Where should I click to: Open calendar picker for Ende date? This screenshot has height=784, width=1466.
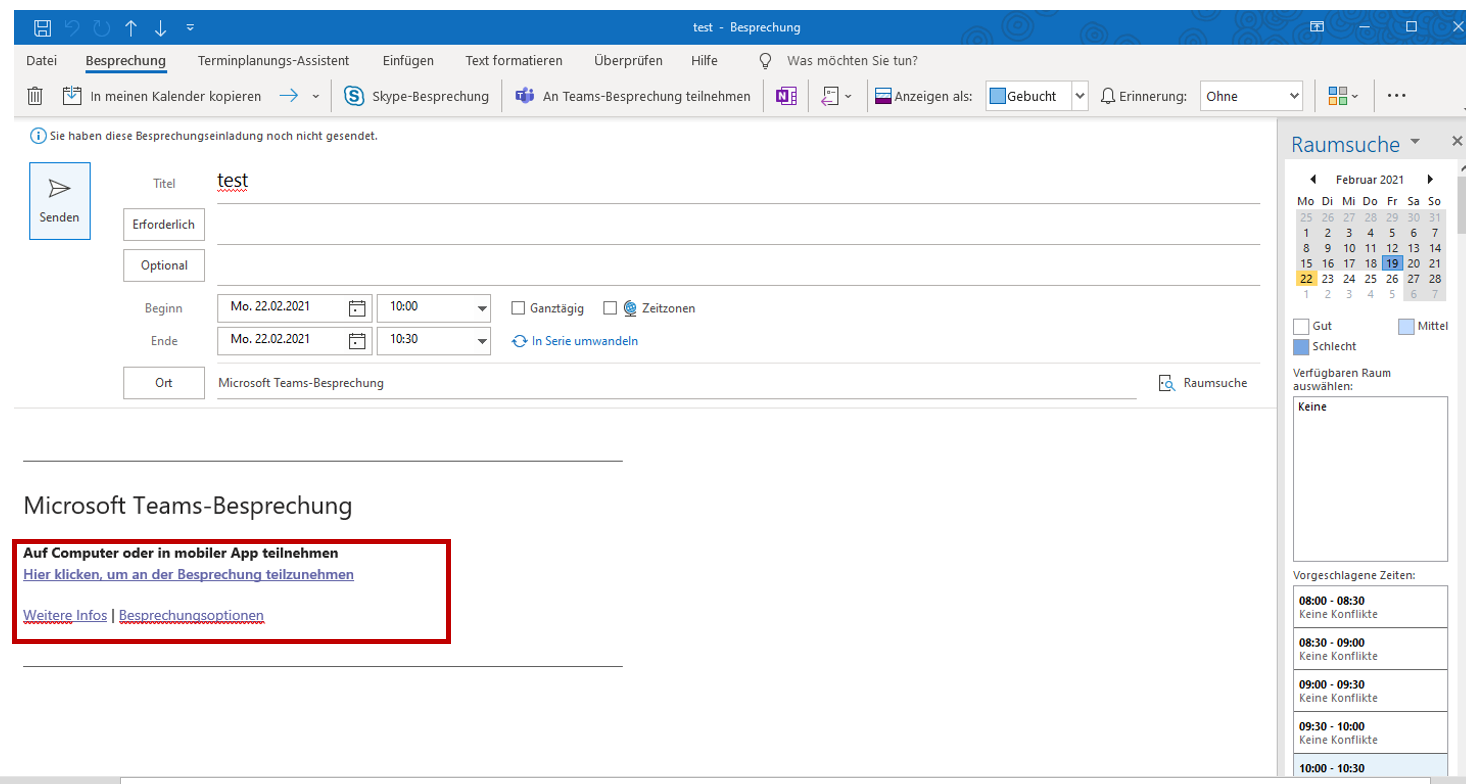point(357,340)
